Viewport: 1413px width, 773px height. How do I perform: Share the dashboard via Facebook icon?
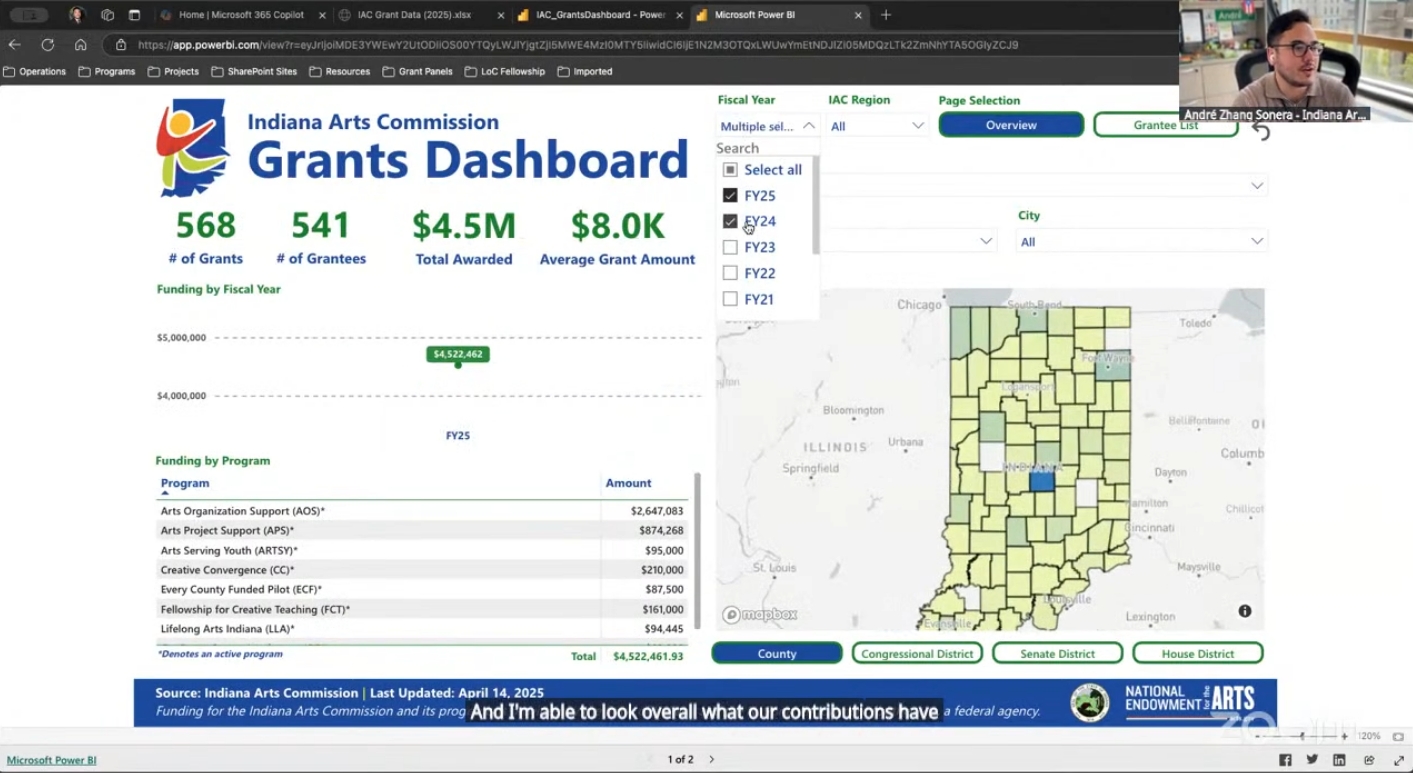tap(1285, 760)
